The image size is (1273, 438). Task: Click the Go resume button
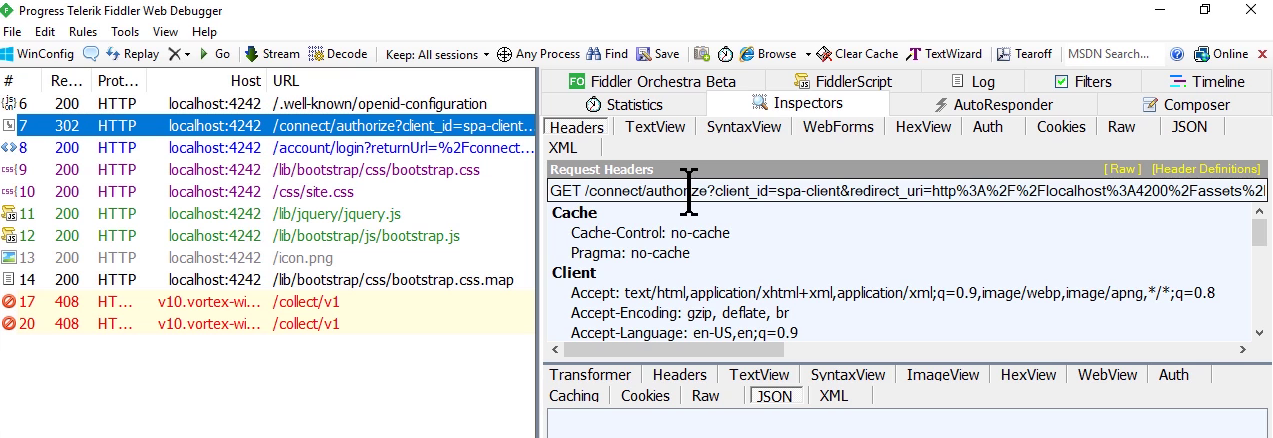pos(213,54)
